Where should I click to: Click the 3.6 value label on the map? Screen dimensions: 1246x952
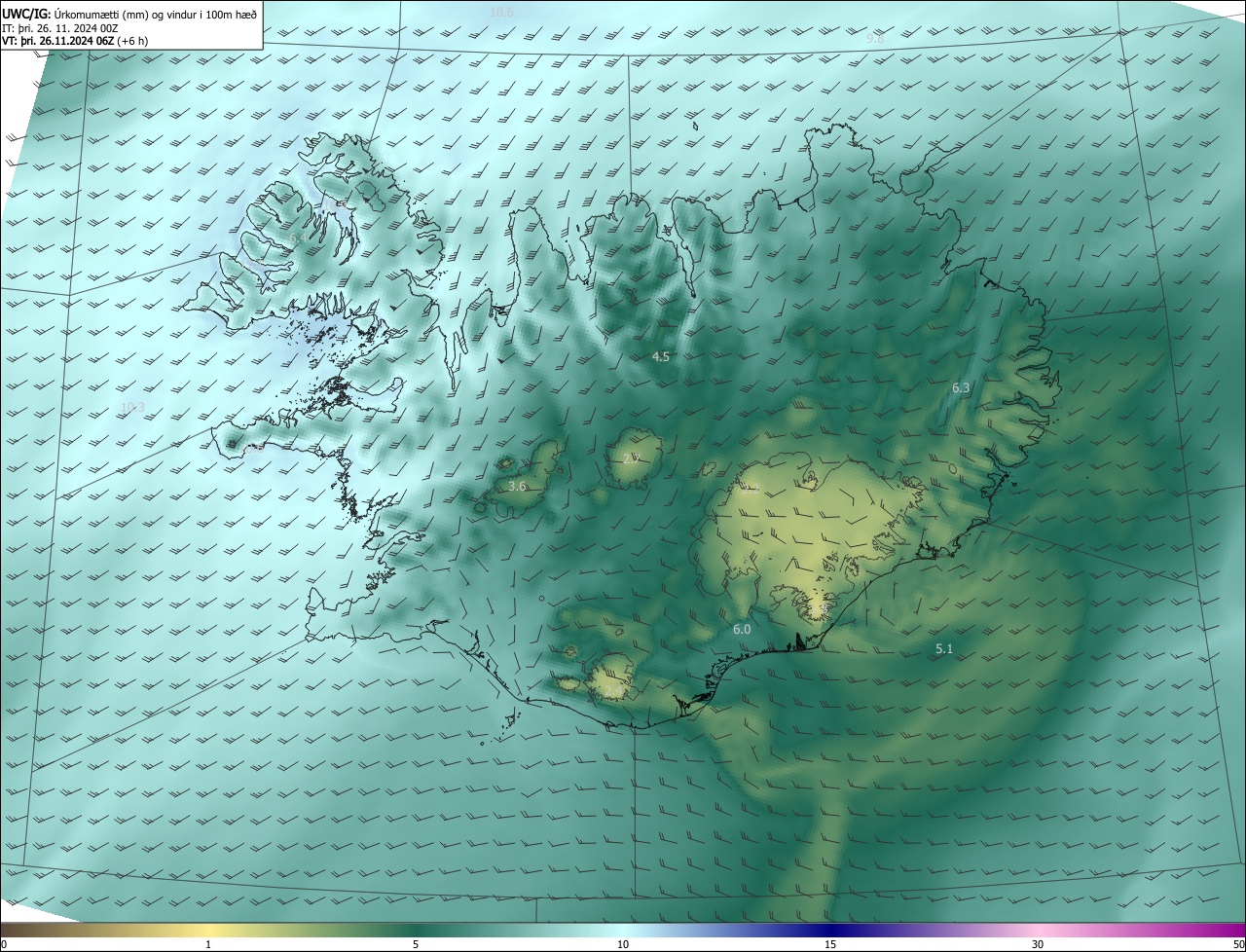[x=517, y=486]
